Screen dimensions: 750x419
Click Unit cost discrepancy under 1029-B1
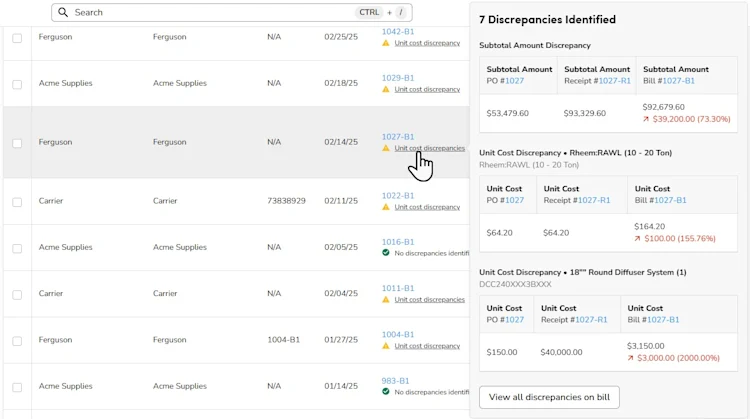point(427,89)
